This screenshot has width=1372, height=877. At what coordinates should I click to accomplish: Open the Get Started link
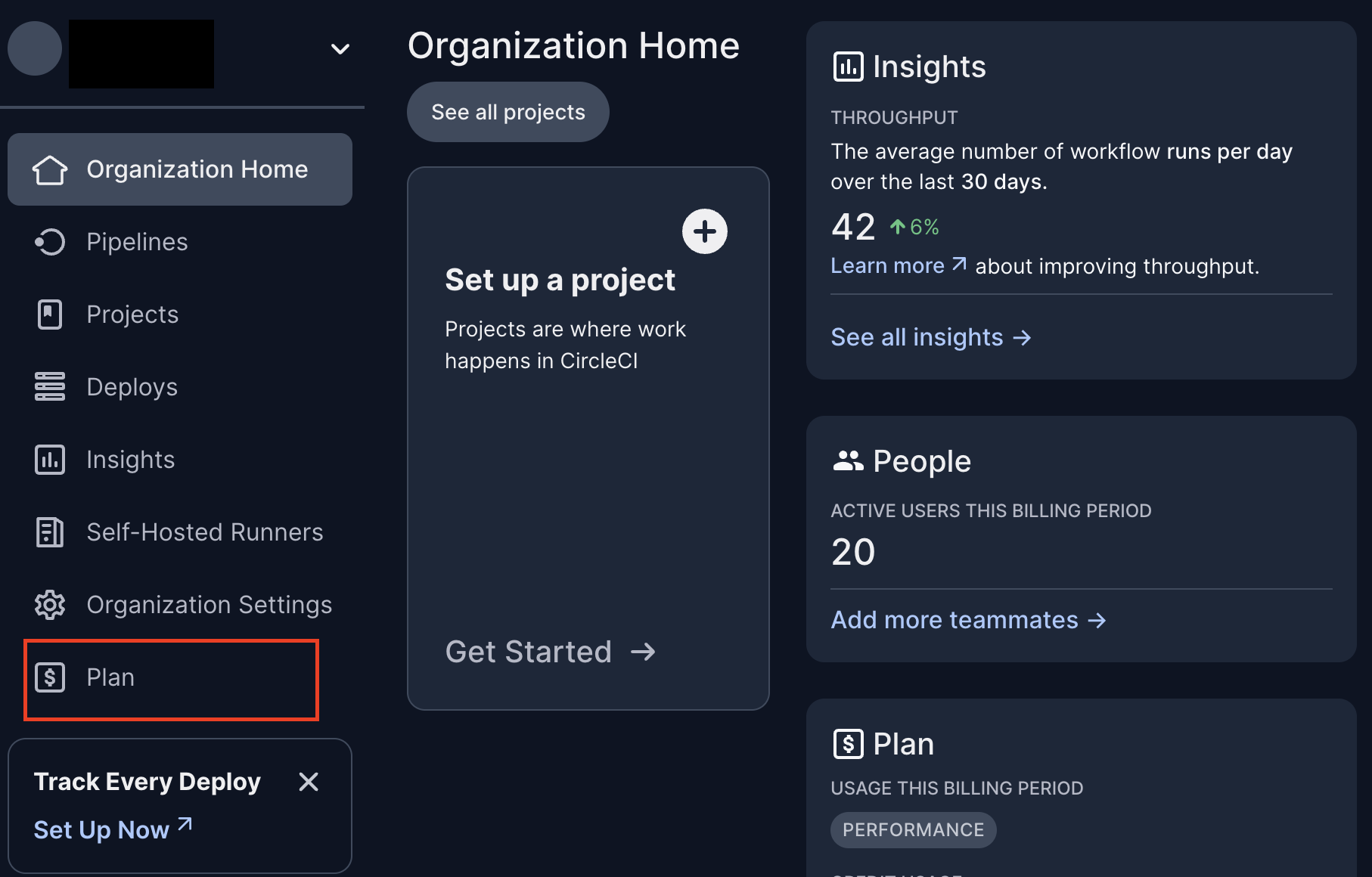pyautogui.click(x=551, y=652)
